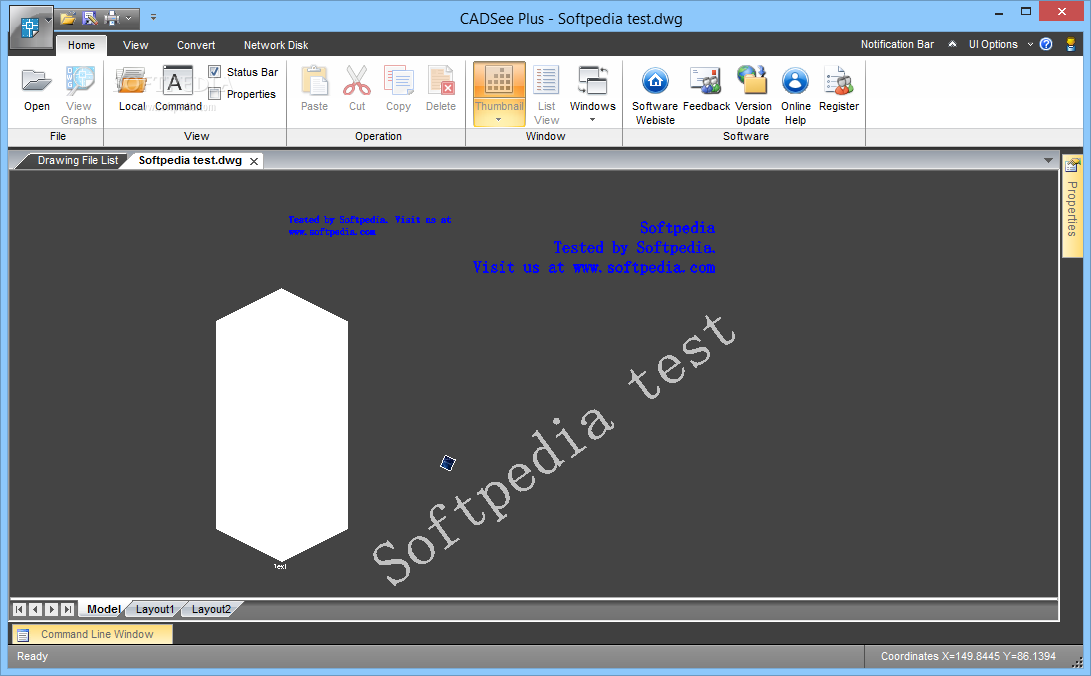Click the Notification Bar label
The width and height of the screenshot is (1091, 676).
pos(897,45)
